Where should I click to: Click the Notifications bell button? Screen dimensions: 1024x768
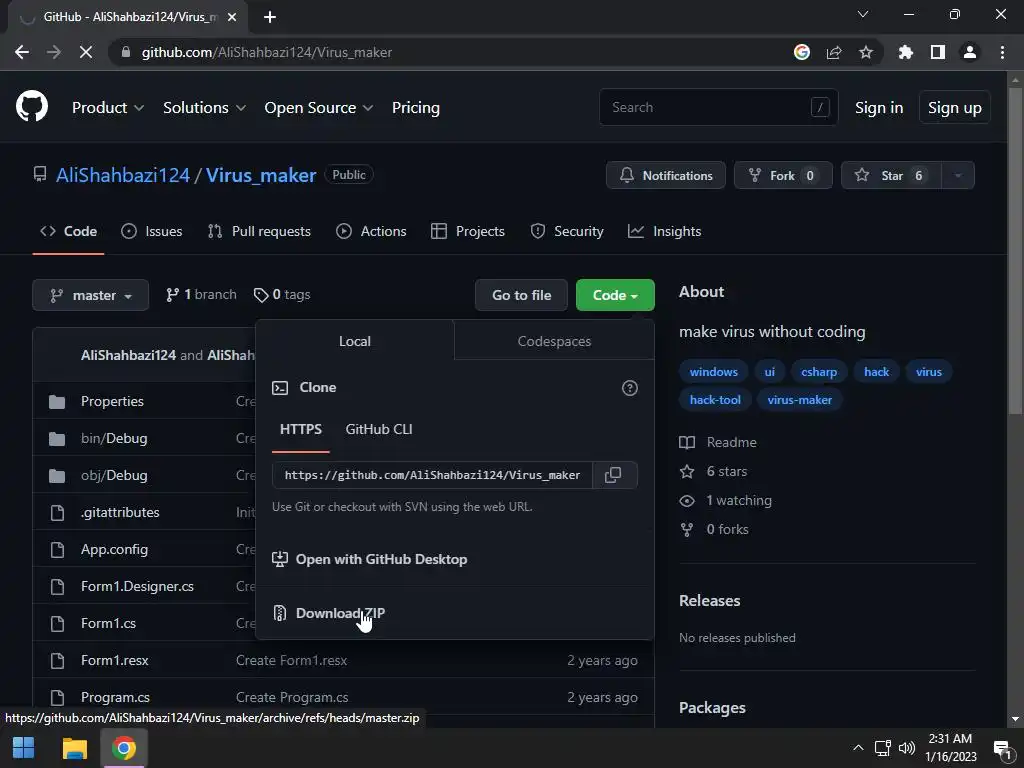click(665, 175)
